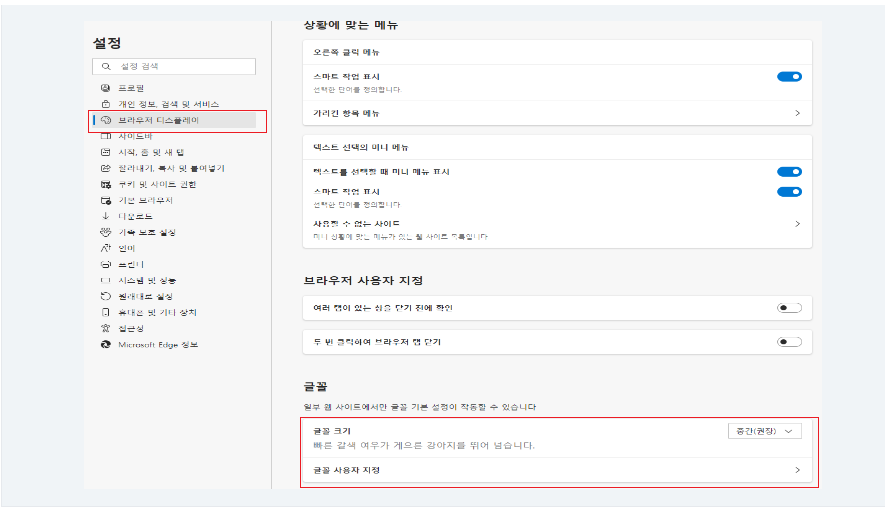Open 개인 정보, 검색 및 서비스 lock icon
This screenshot has width=885, height=508.
[x=105, y=104]
